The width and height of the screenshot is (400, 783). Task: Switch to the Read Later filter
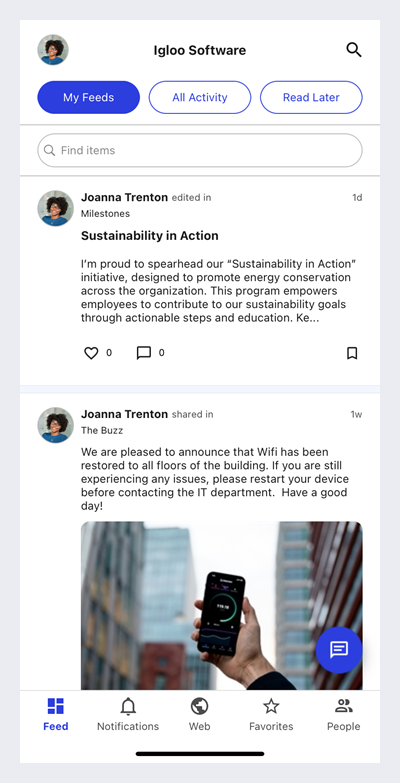[311, 97]
